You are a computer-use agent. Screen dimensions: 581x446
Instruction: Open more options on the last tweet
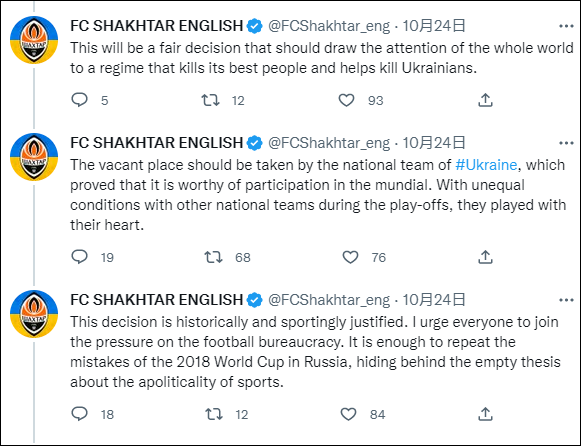(x=566, y=300)
